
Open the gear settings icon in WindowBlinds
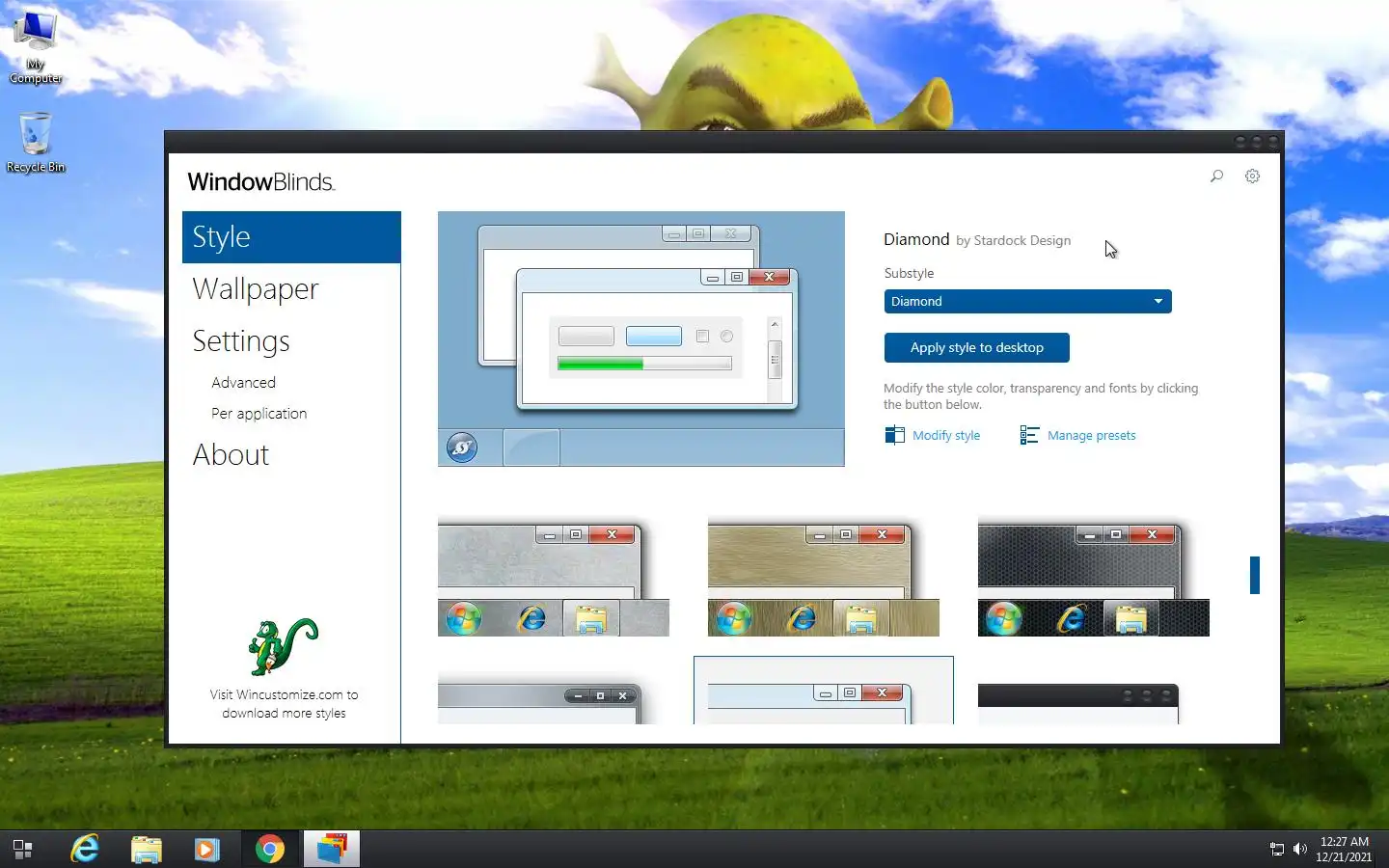pos(1252,176)
